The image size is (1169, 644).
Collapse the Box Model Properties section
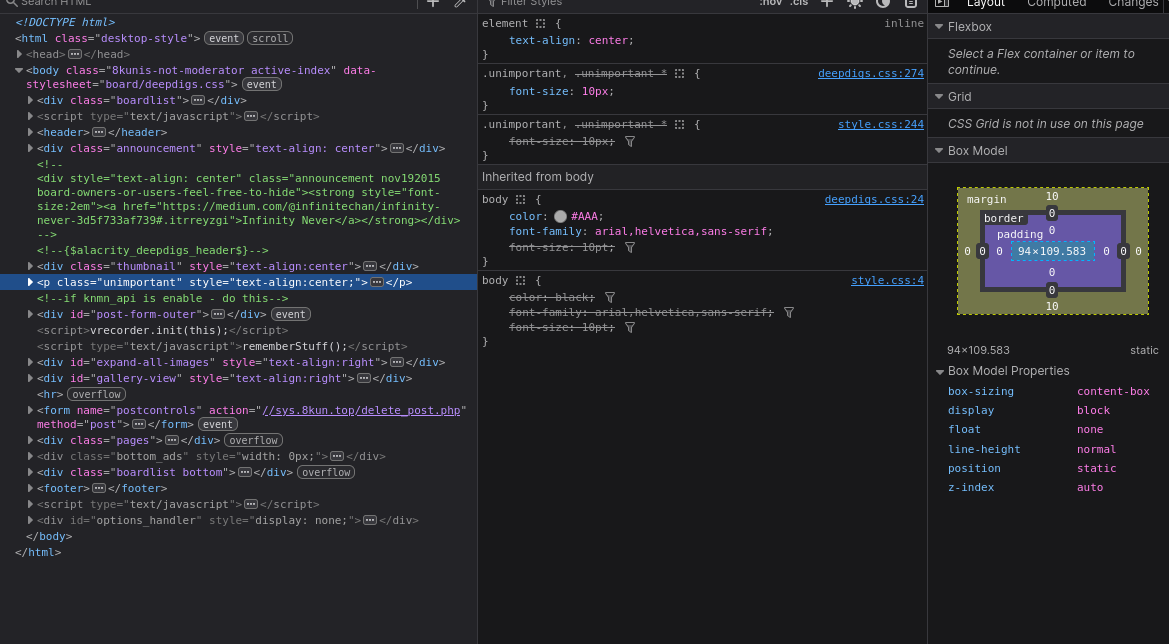pos(939,371)
